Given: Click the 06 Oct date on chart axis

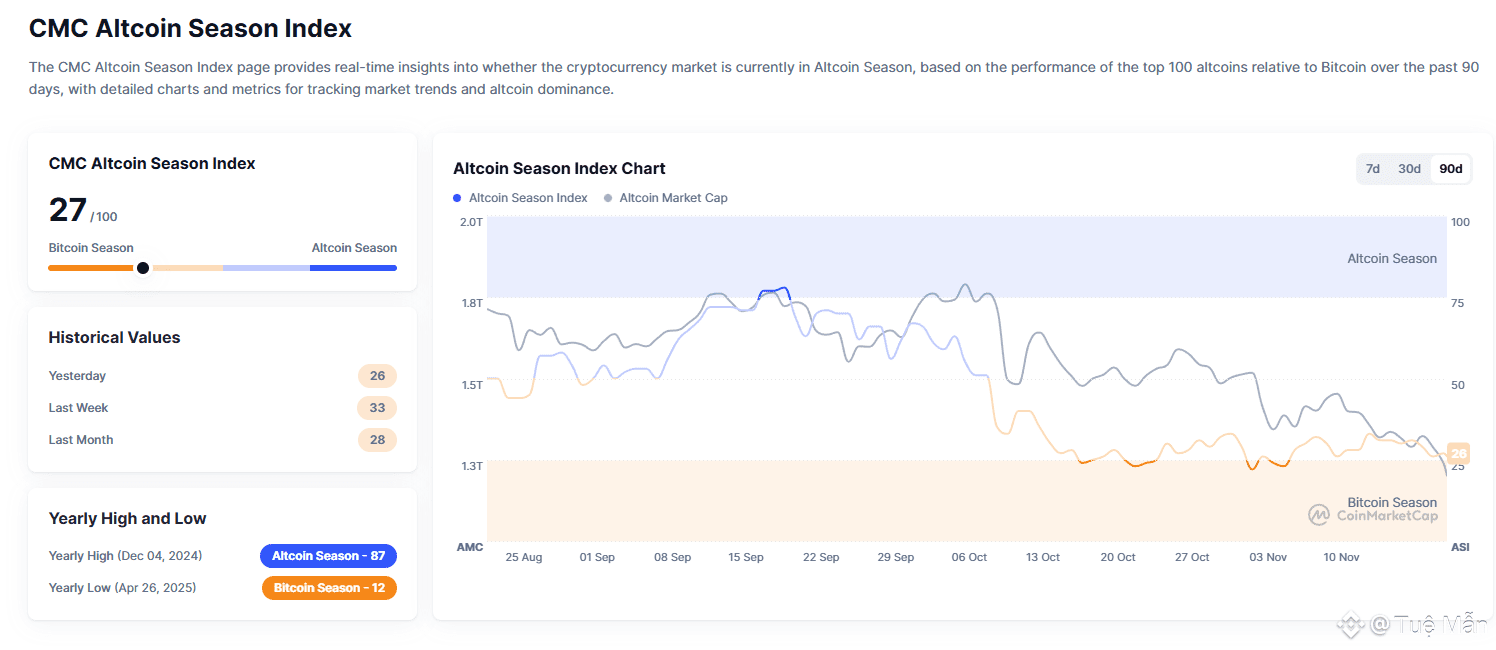Looking at the screenshot, I should point(969,557).
